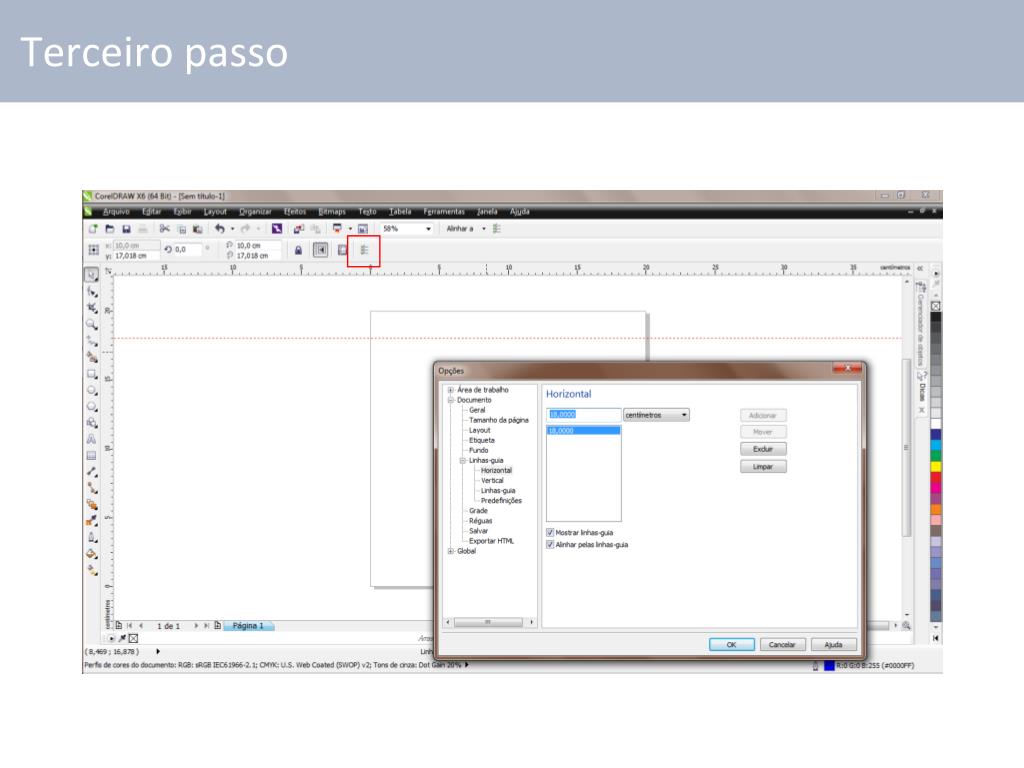Pick the yellow swatch in color palette

(x=936, y=466)
